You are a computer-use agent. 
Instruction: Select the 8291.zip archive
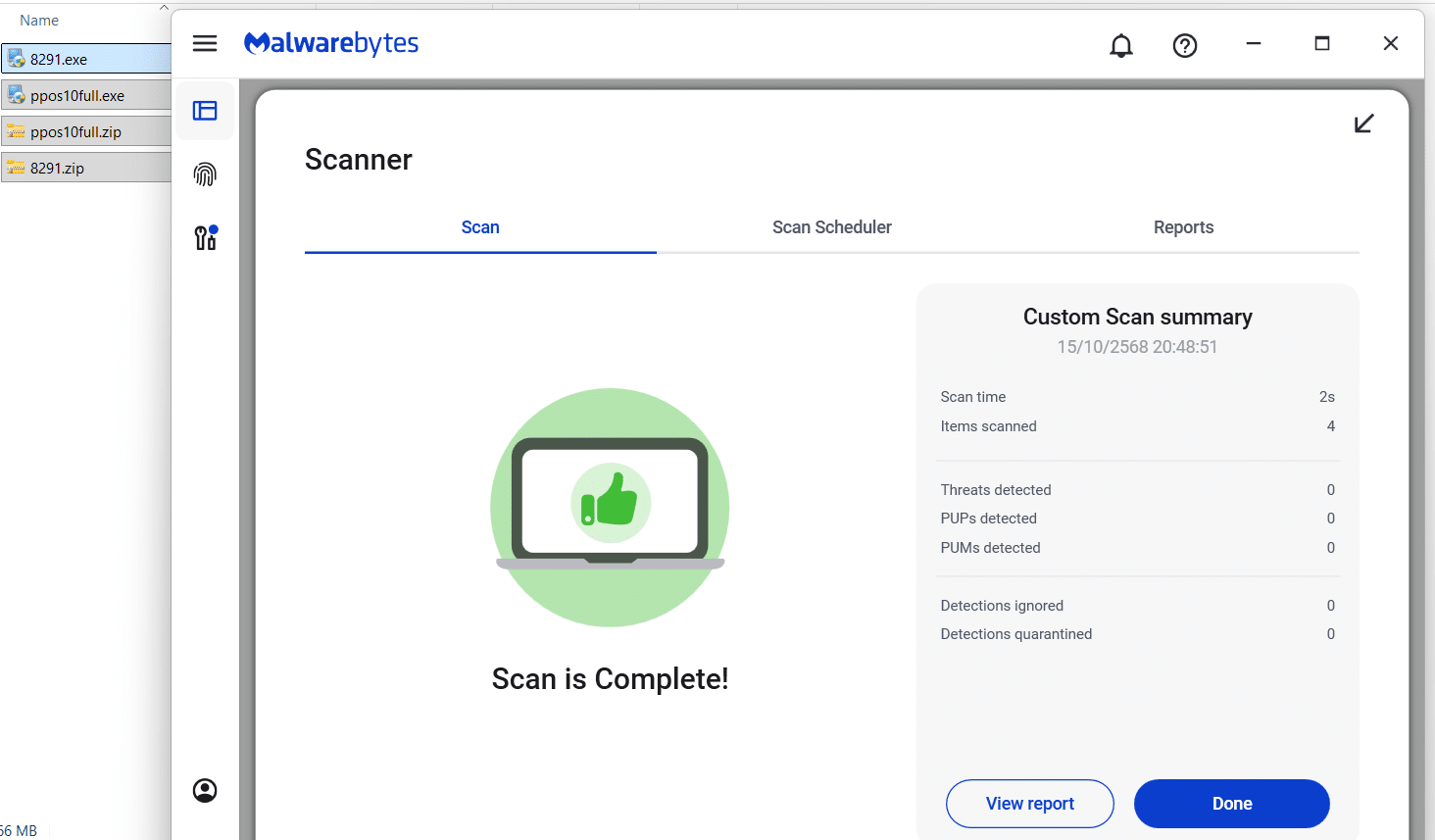[x=57, y=169]
